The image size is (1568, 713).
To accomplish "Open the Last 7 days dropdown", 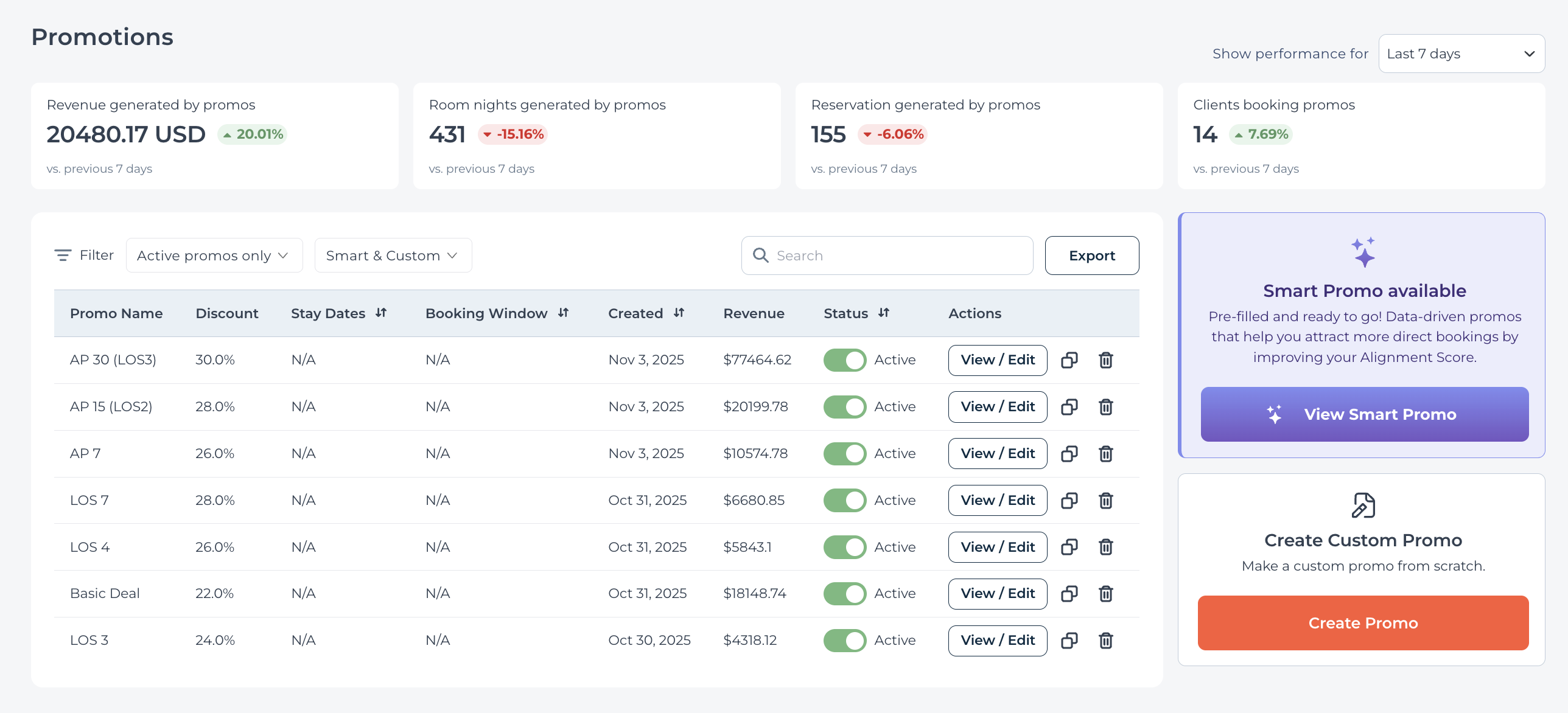I will (x=1461, y=54).
